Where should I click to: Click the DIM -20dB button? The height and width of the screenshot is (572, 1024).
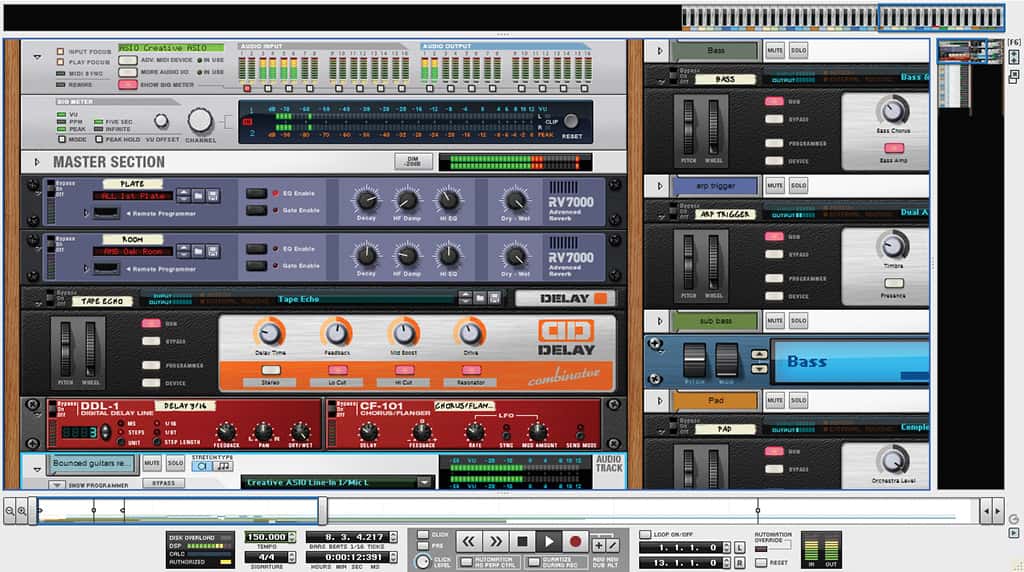(413, 161)
